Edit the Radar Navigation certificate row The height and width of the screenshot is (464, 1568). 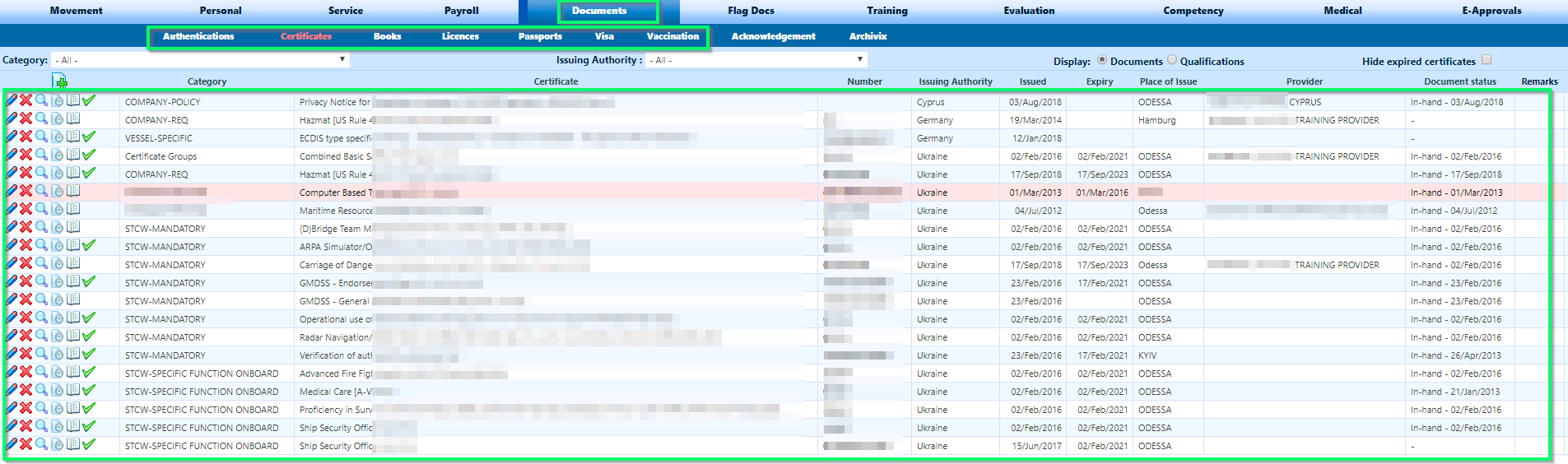tap(12, 336)
